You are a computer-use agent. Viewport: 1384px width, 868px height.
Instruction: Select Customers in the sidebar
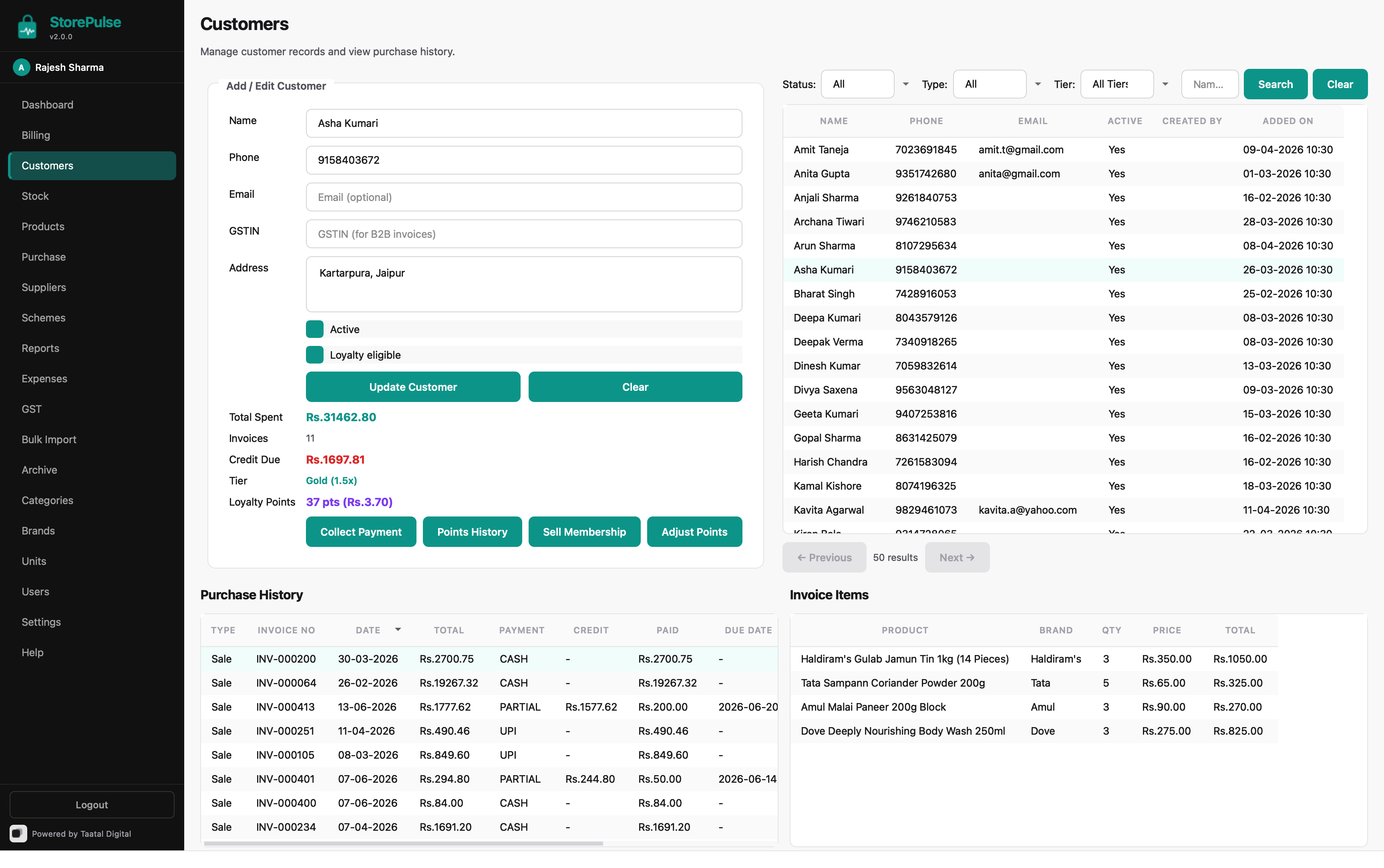tap(92, 165)
